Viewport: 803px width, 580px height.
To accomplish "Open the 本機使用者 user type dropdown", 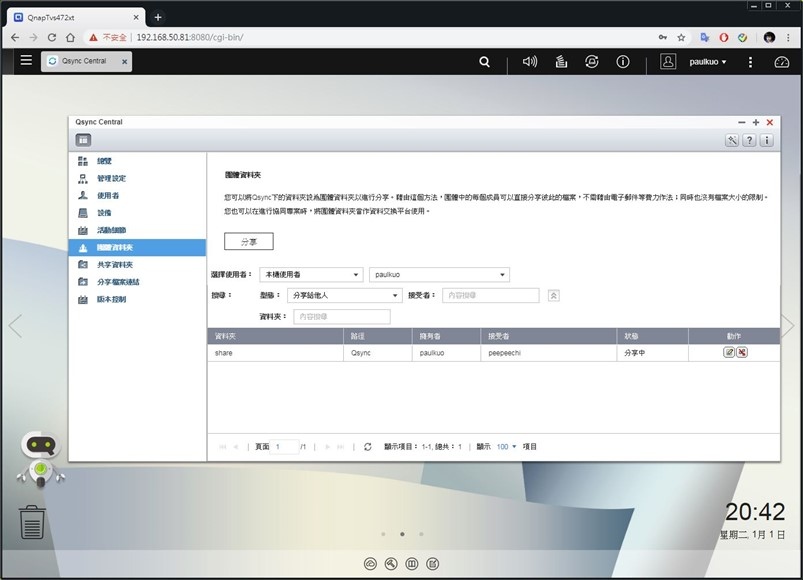I will tap(311, 274).
